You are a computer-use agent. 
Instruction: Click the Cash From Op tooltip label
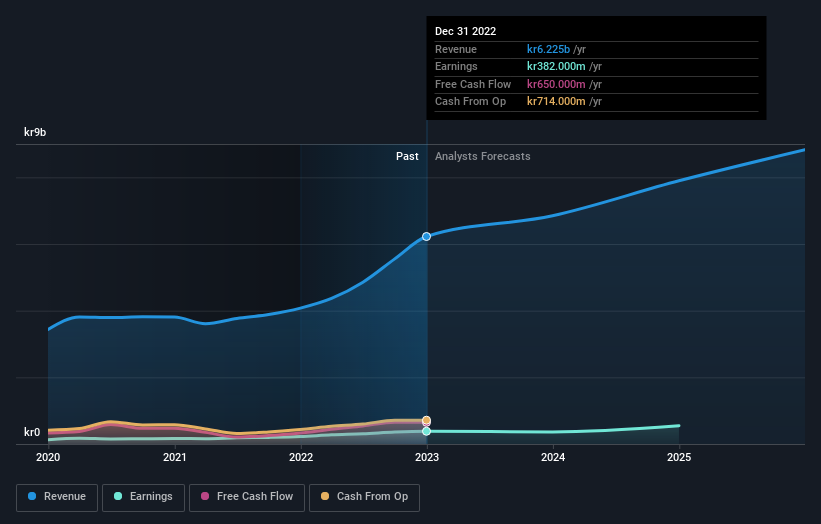[x=470, y=102]
